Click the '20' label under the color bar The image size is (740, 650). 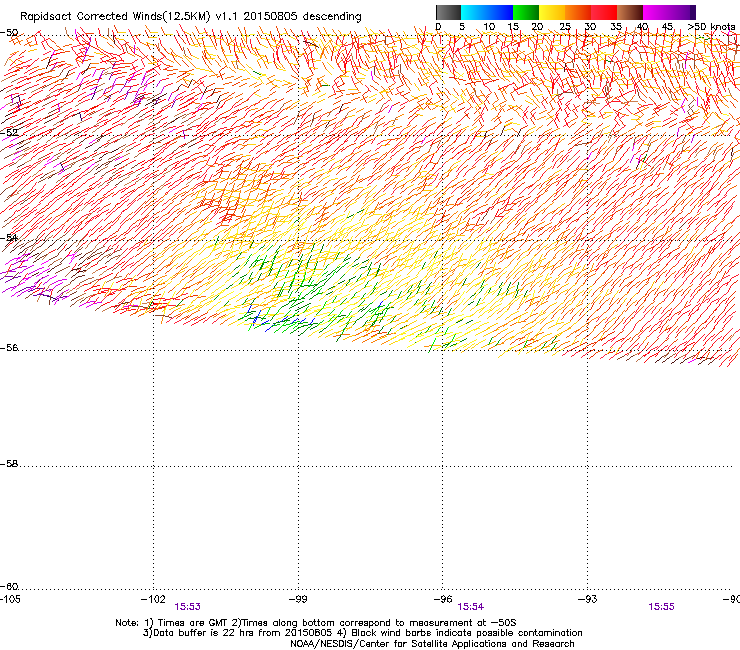coord(537,27)
